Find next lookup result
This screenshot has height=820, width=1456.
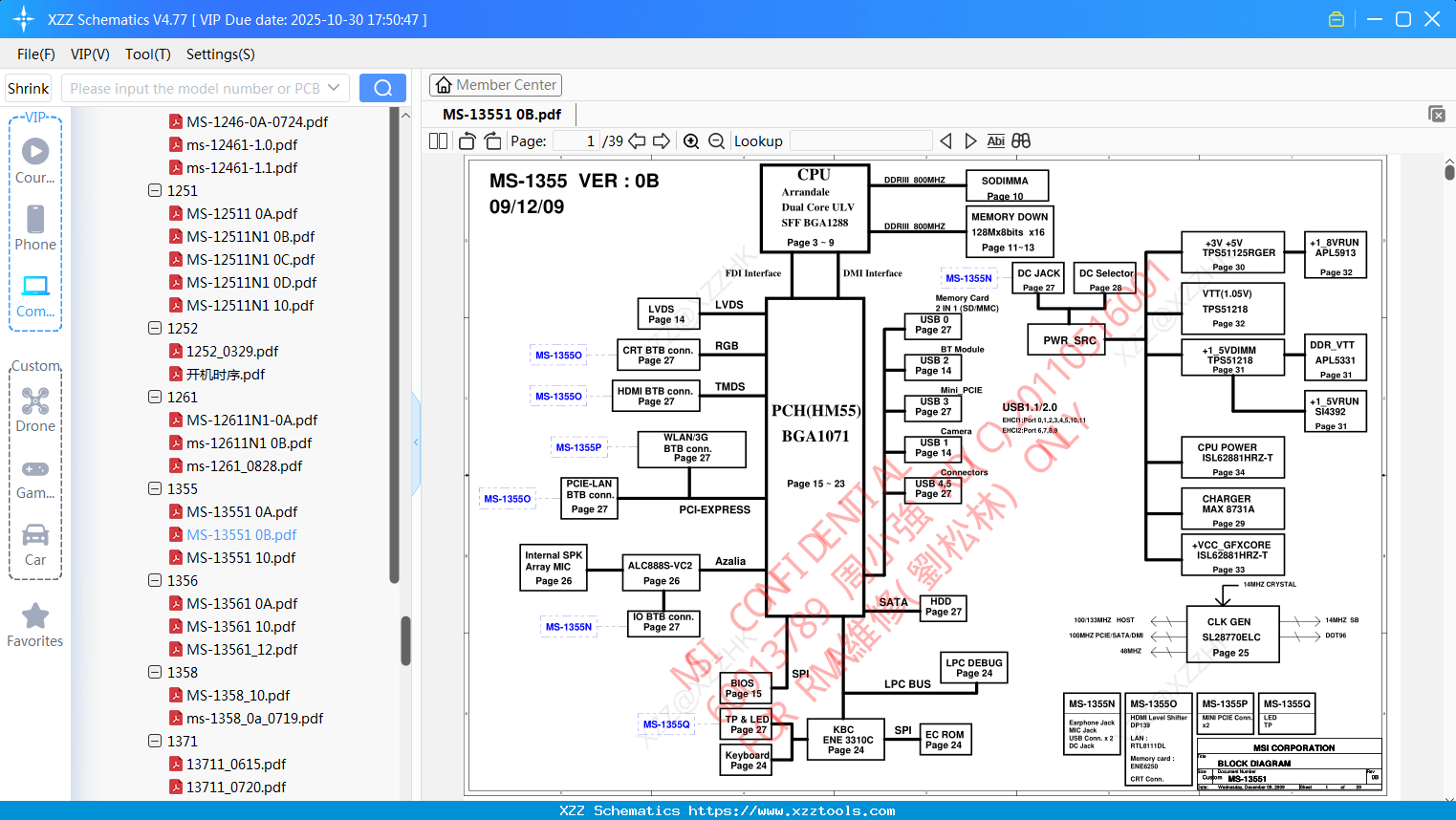tap(970, 141)
